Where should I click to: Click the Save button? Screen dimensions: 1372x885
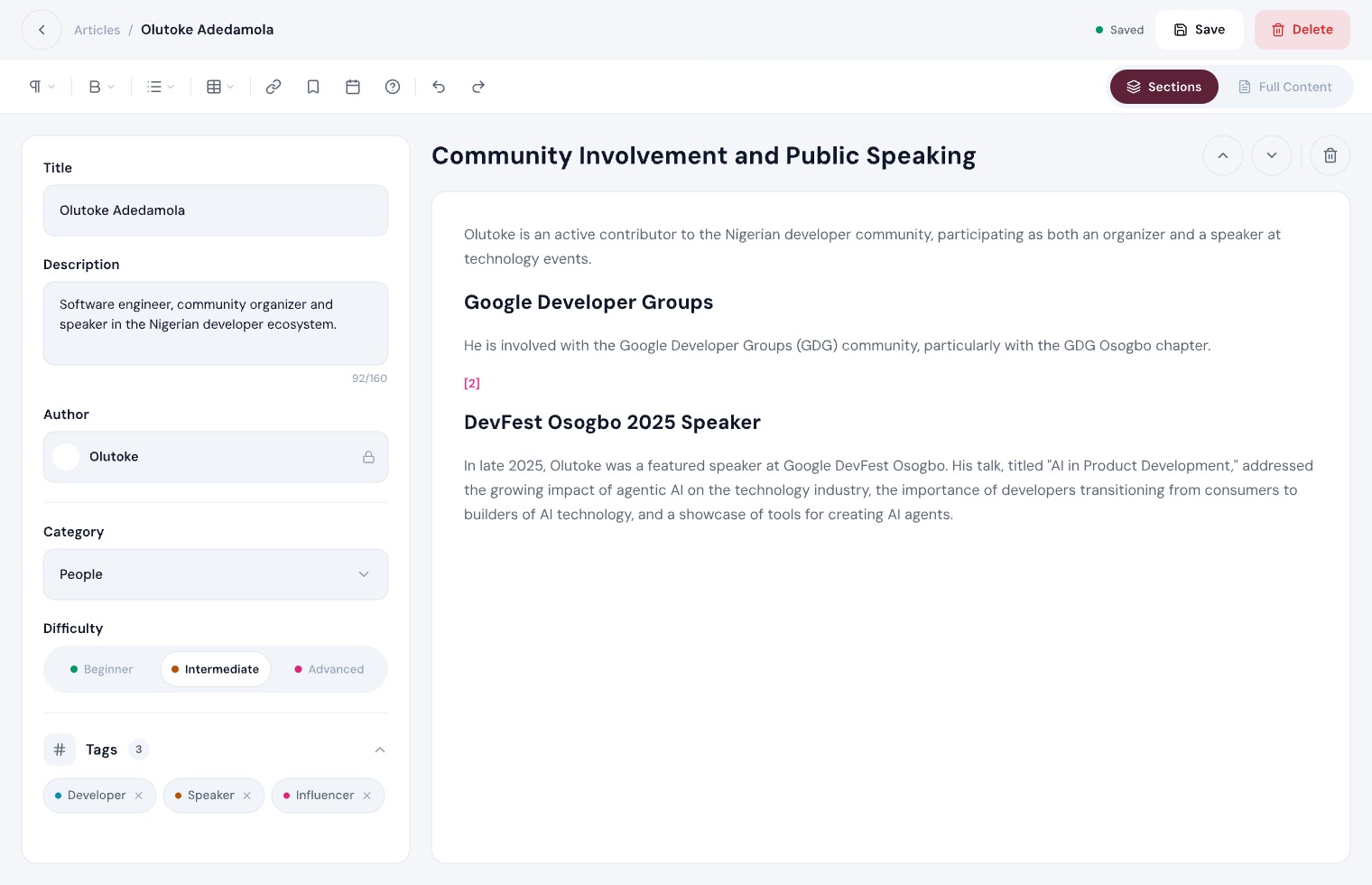point(1199,30)
